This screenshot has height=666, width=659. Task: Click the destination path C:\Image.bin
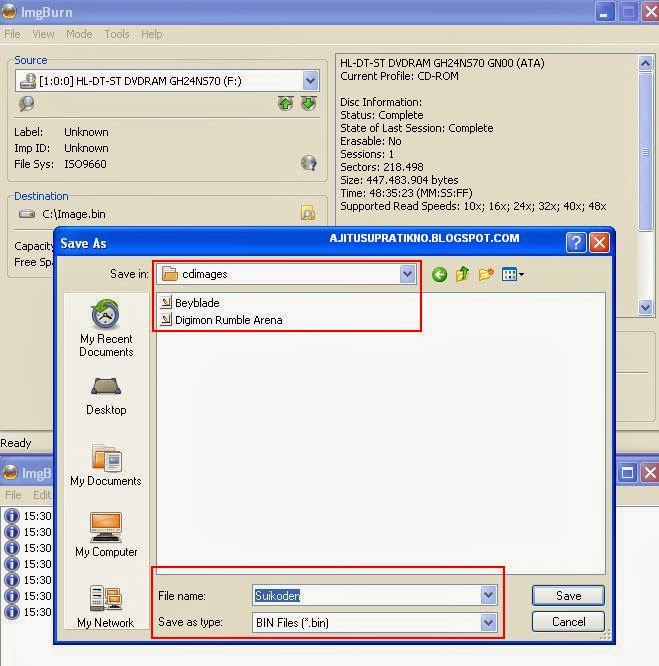tap(74, 214)
